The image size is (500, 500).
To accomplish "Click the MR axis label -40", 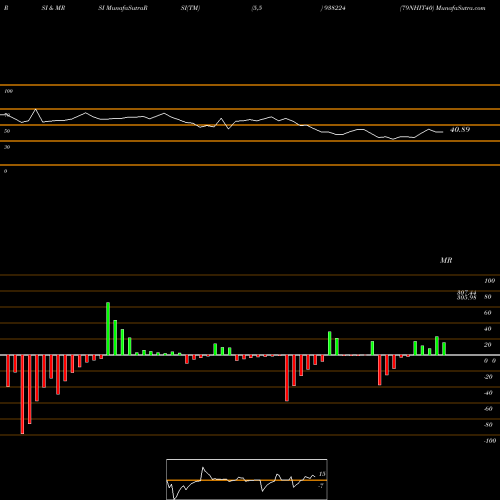I will coord(488,393).
